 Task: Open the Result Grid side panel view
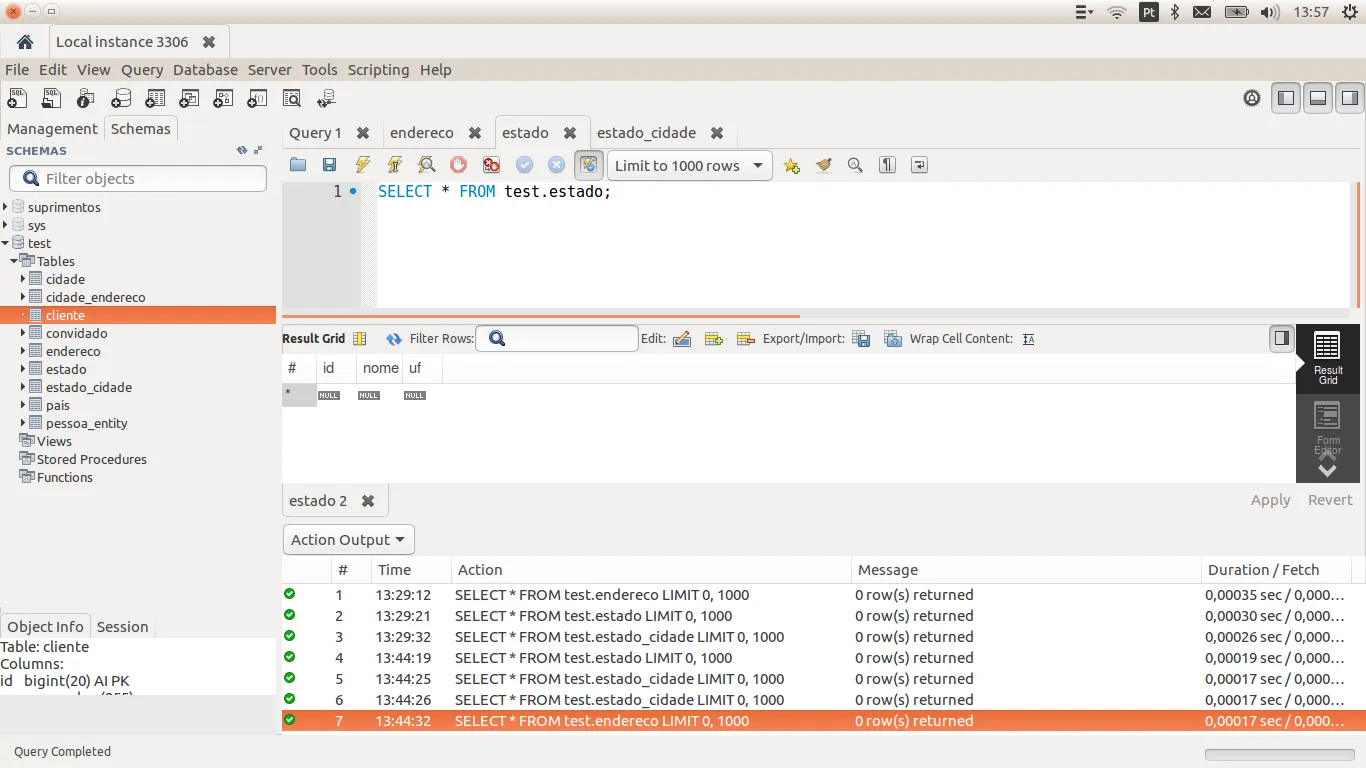tap(1327, 357)
